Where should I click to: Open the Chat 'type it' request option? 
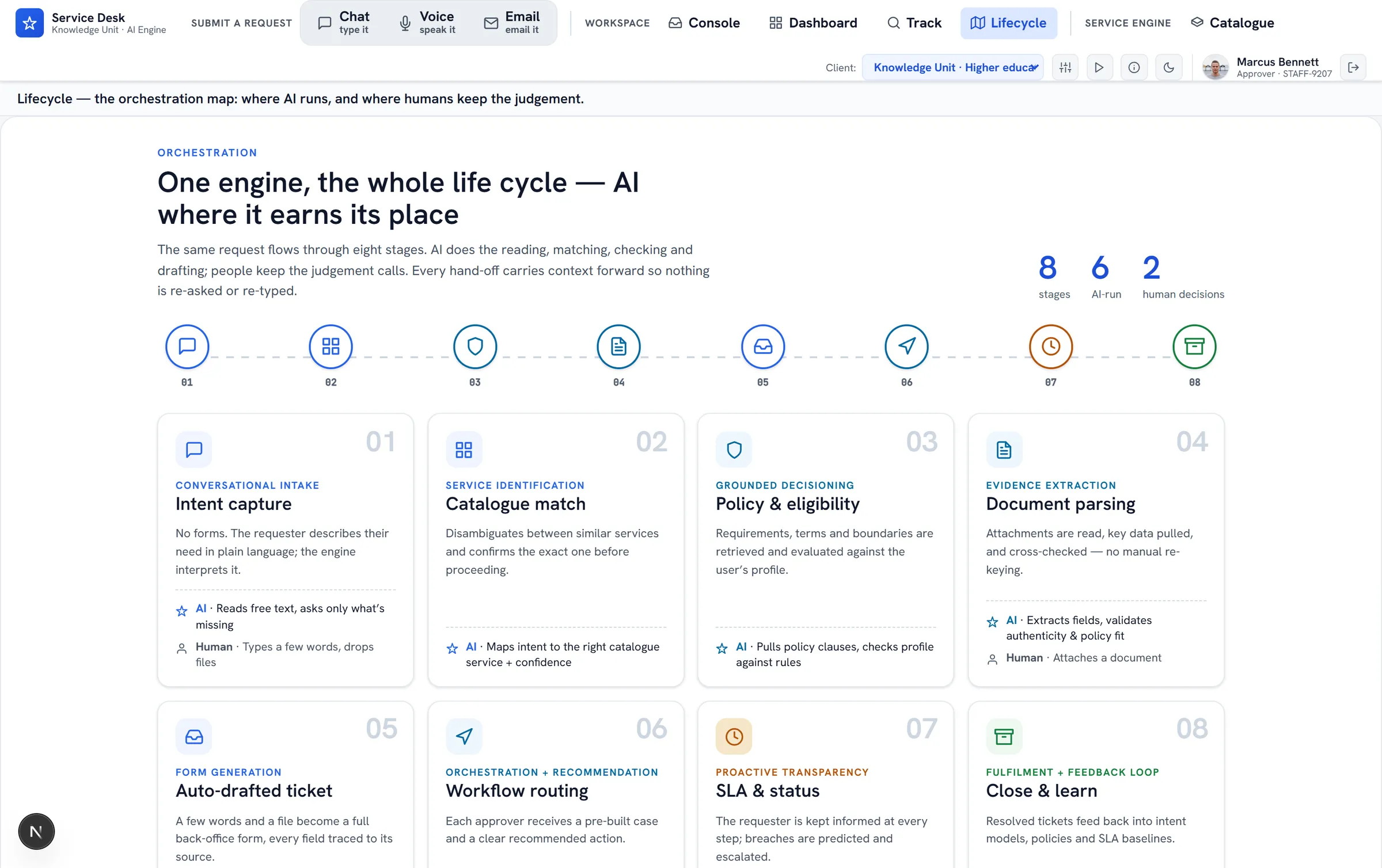click(x=344, y=23)
